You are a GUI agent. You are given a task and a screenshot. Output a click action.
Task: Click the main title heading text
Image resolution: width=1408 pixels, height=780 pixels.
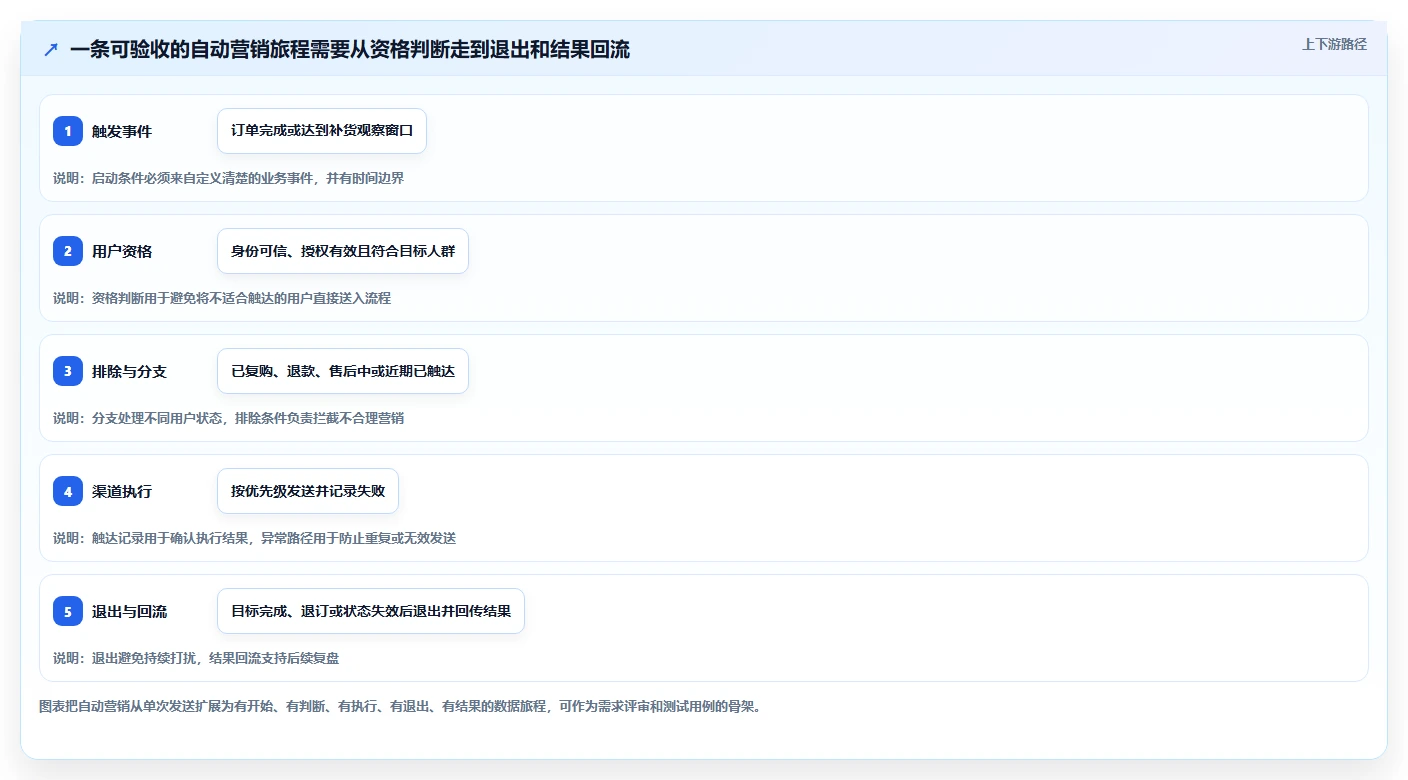coord(350,50)
